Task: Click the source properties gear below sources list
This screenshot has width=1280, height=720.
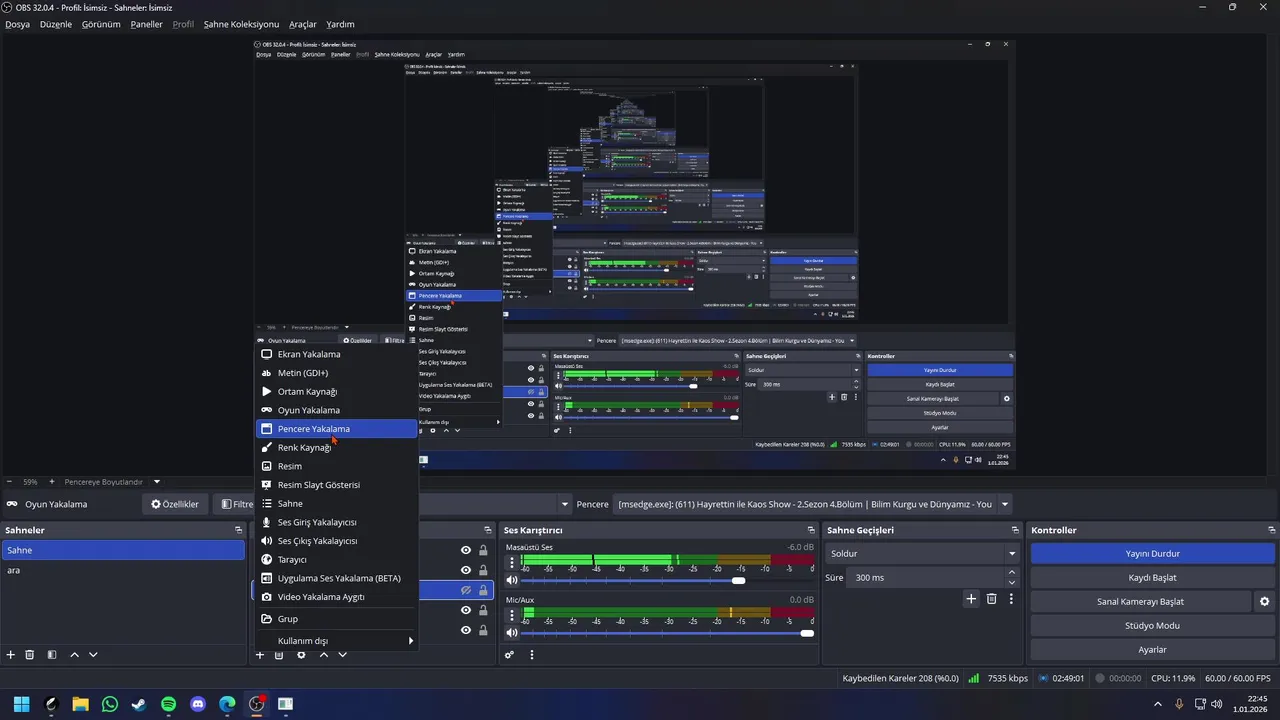Action: click(x=301, y=655)
